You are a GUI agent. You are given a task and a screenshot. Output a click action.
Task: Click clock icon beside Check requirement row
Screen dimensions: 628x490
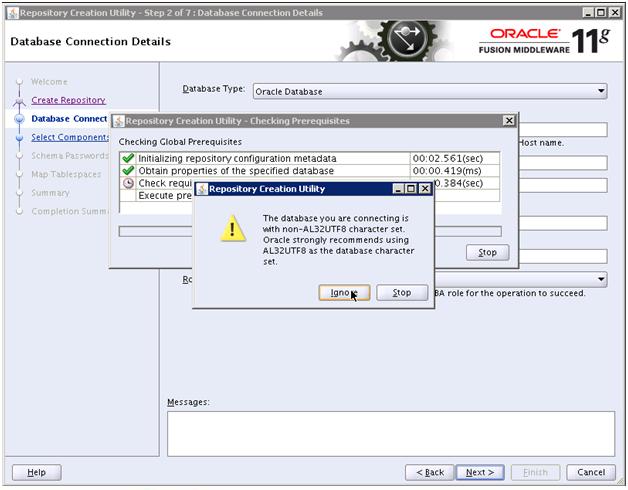coord(128,183)
